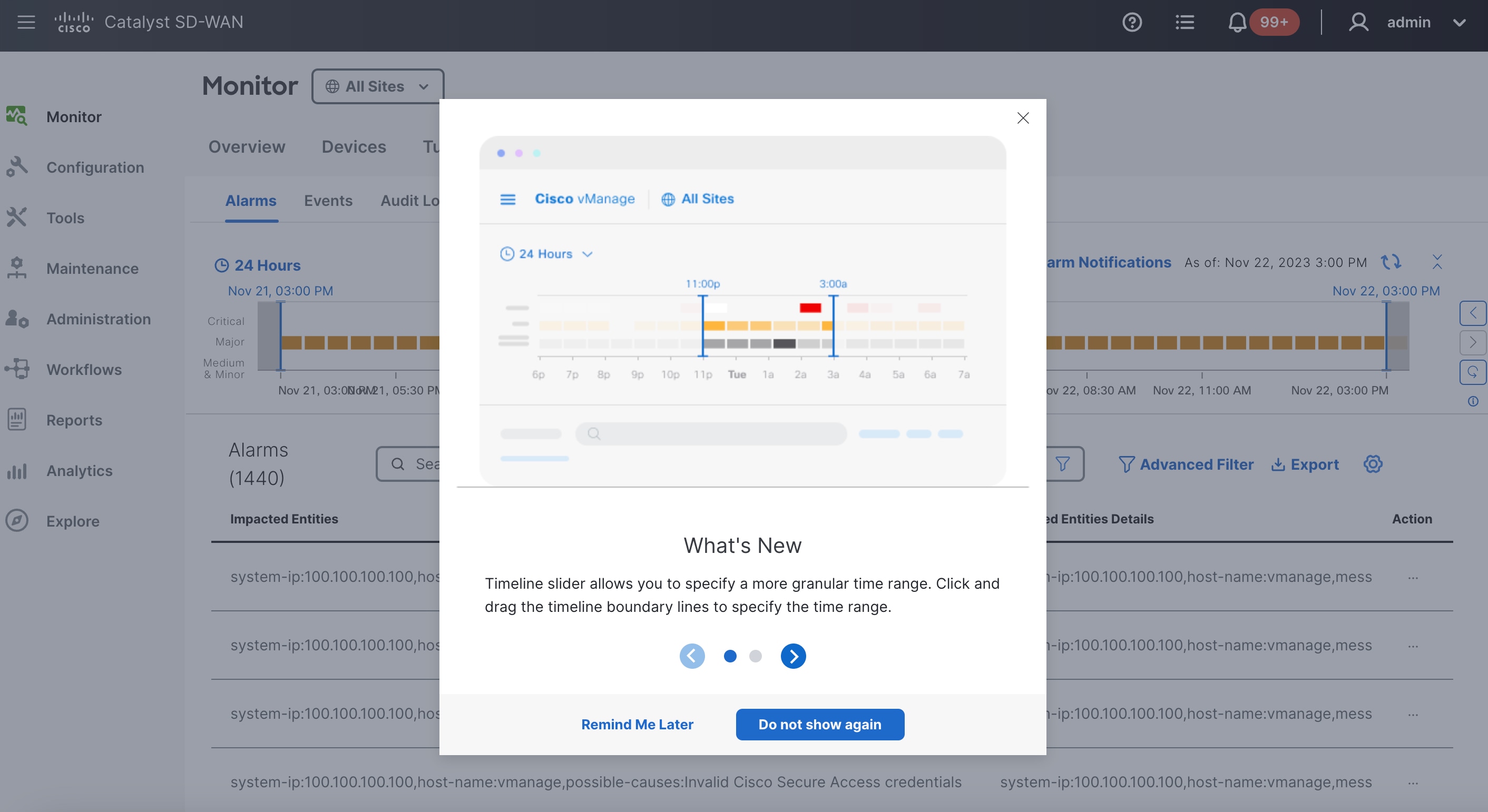Go to previous What's New slide
The image size is (1488, 812).
pyautogui.click(x=692, y=656)
